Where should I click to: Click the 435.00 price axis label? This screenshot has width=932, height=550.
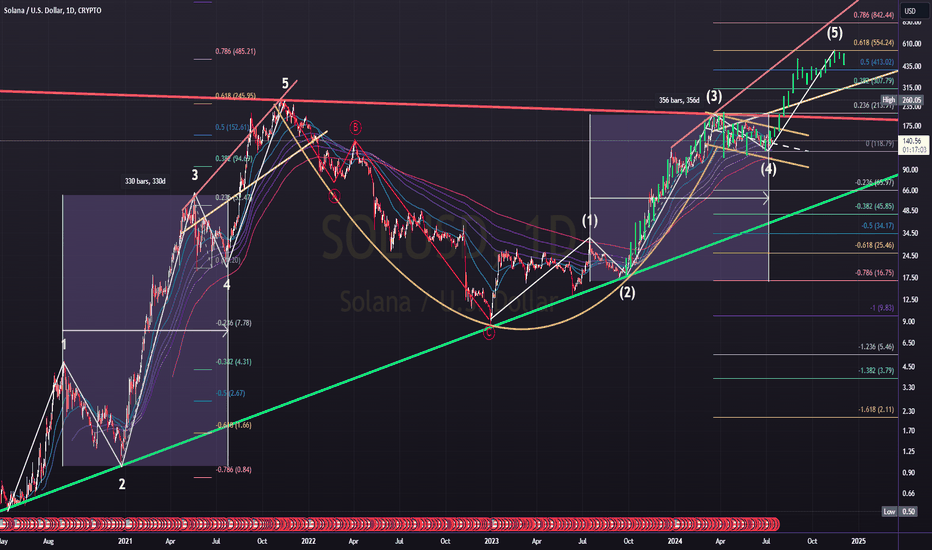[911, 67]
